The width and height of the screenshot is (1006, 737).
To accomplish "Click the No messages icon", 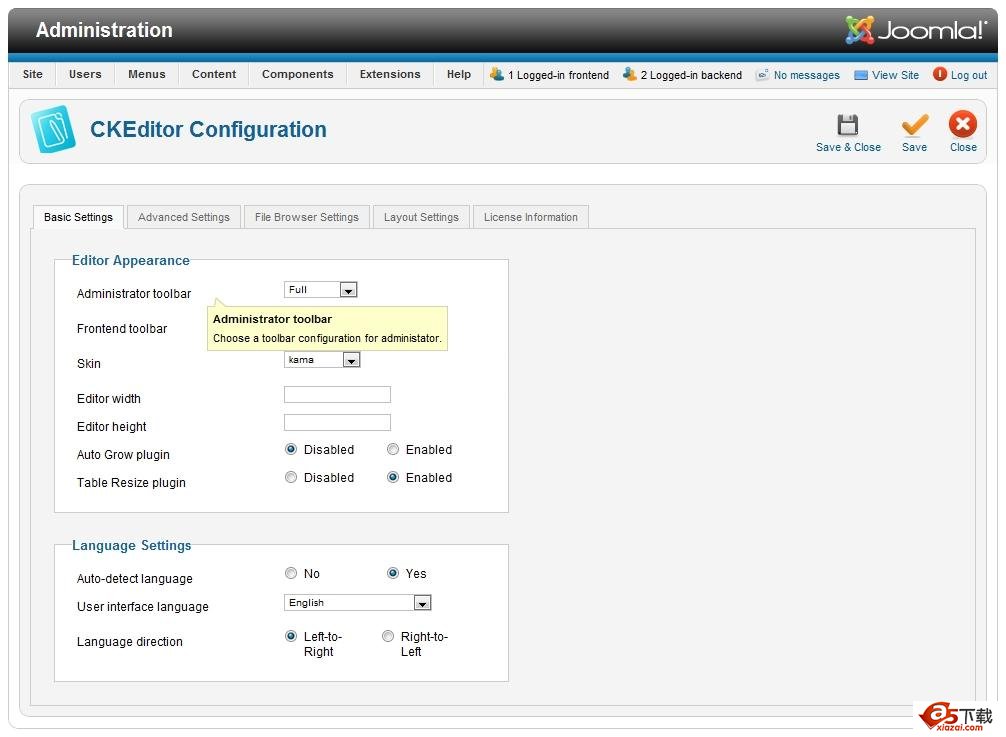I will point(762,75).
